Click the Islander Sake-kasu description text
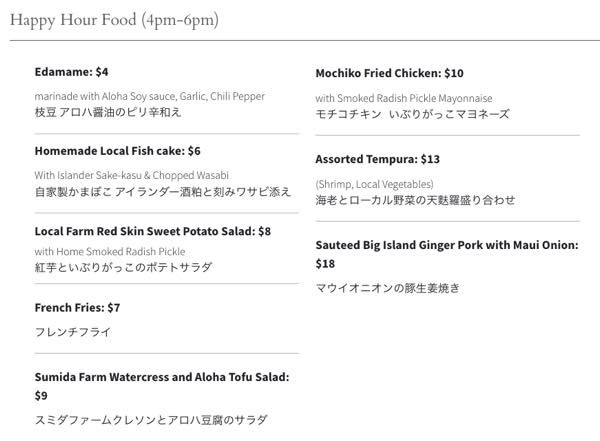Screen dimensions: 600x441 [131, 175]
